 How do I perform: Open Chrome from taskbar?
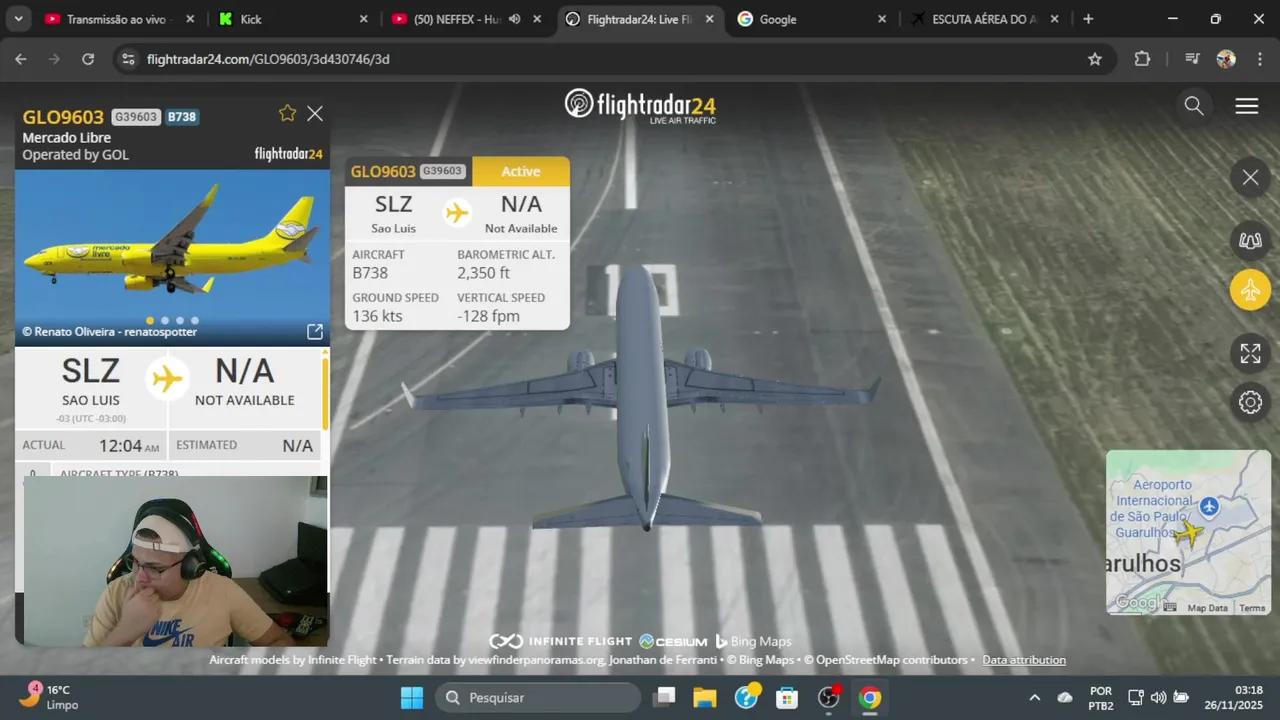[870, 697]
